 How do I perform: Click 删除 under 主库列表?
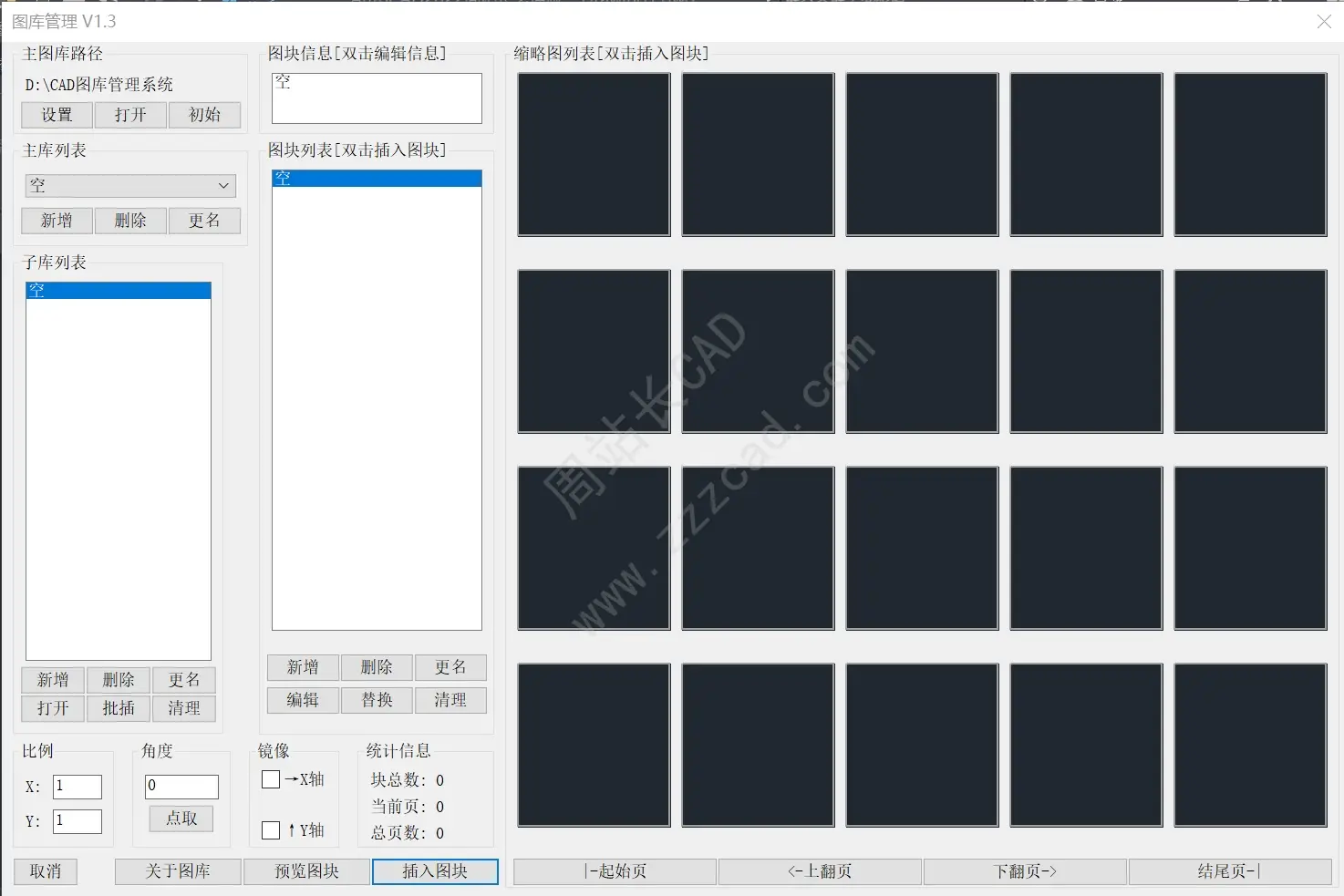pos(129,220)
